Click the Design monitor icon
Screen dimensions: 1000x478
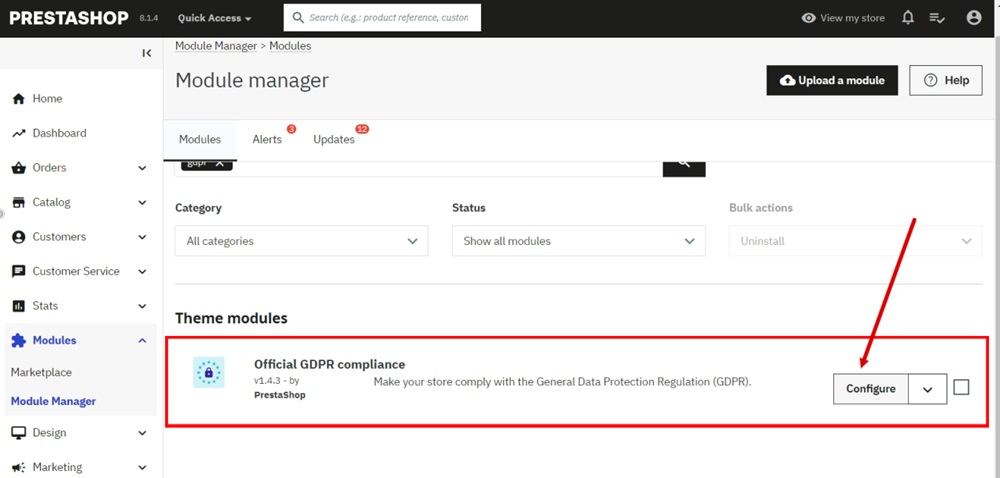18,433
